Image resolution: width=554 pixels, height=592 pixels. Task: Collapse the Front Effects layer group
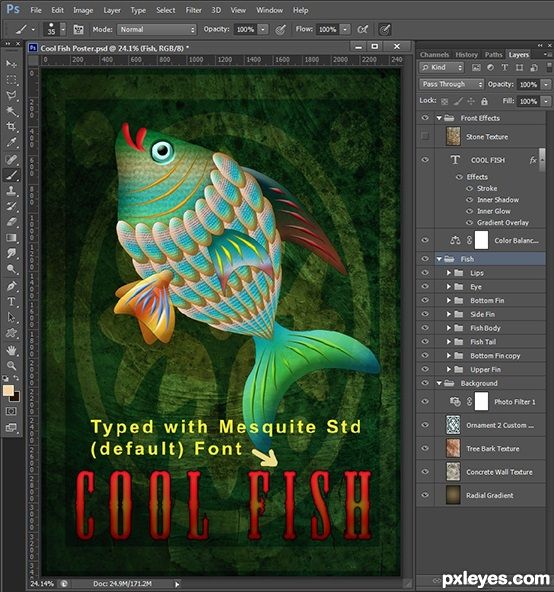439,118
